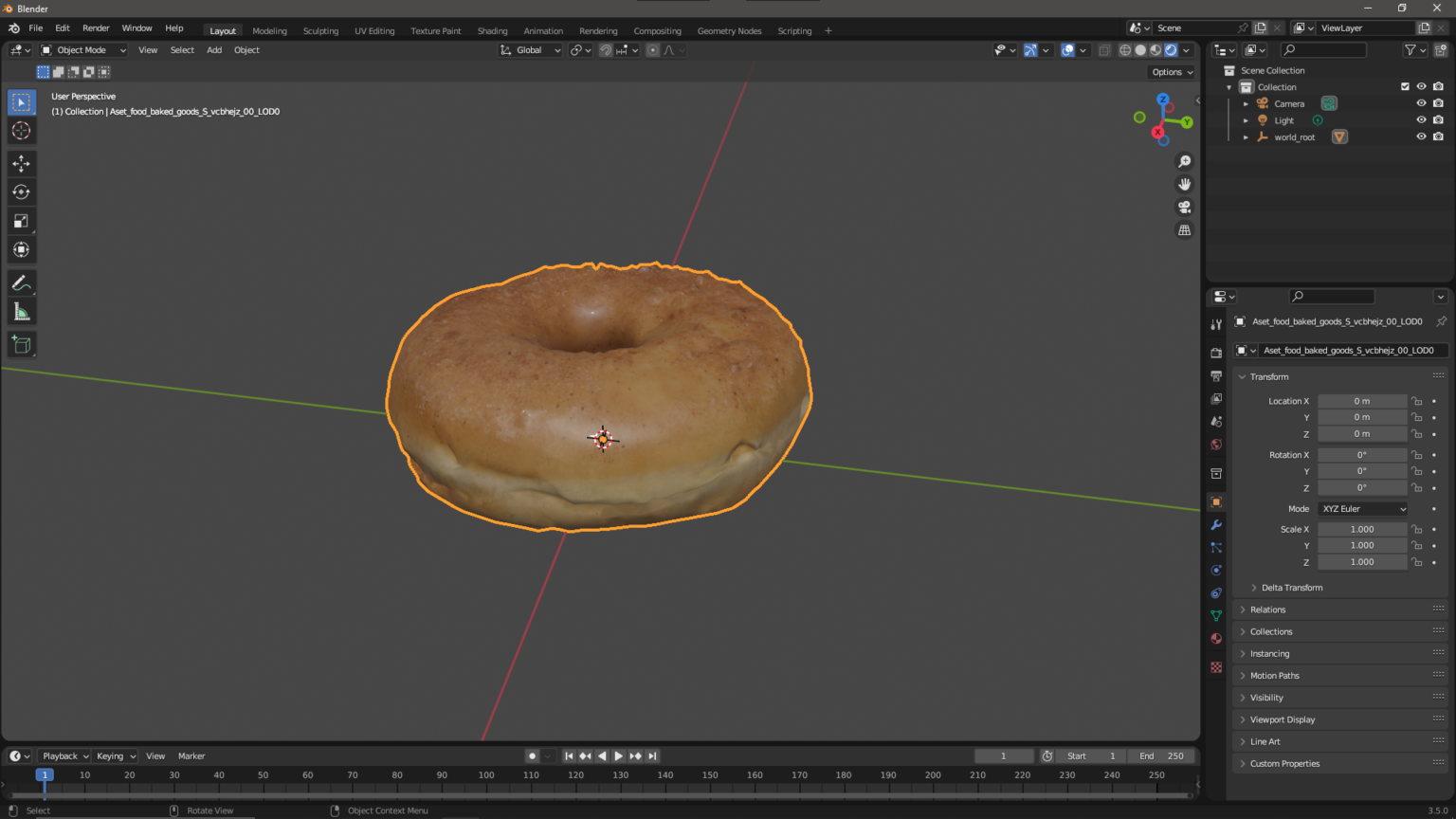1456x819 pixels.
Task: Jump to the end frame with the playback control
Action: tap(651, 755)
